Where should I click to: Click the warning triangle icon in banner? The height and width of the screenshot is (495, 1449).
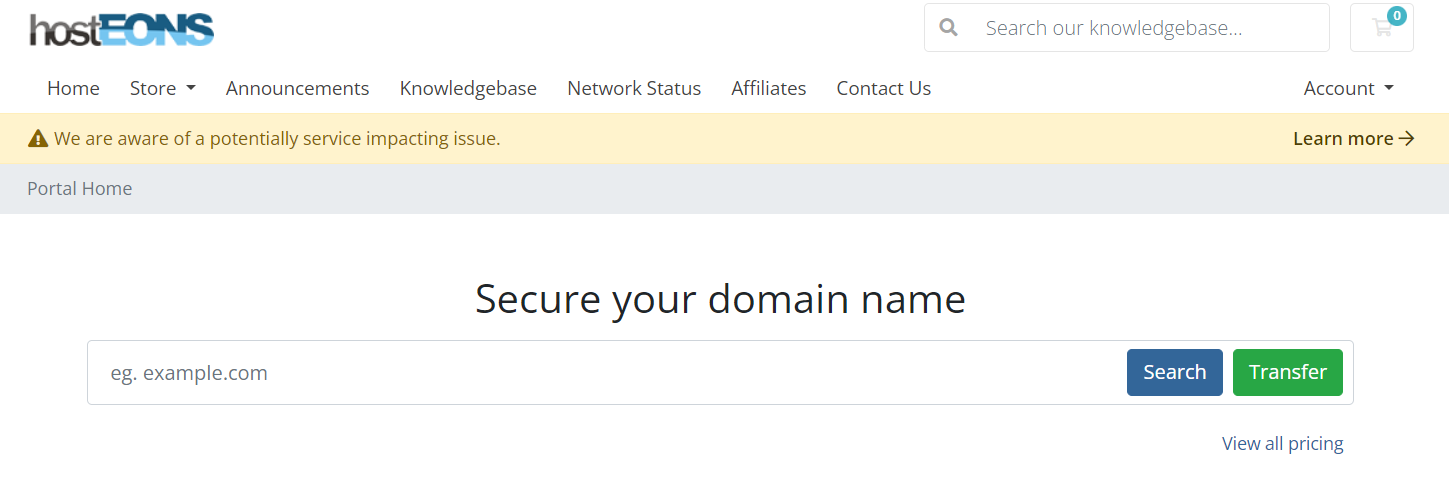38,139
